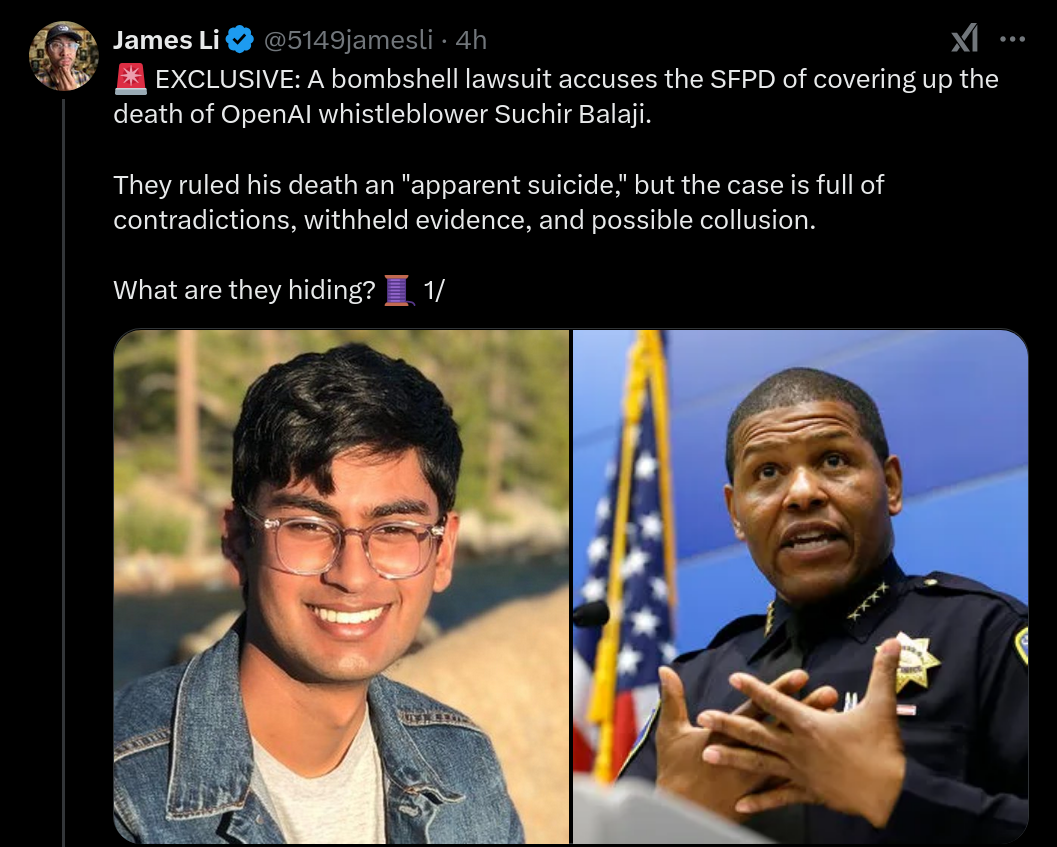Click the red siren emoji
Image resolution: width=1057 pixels, height=847 pixels.
pos(130,79)
